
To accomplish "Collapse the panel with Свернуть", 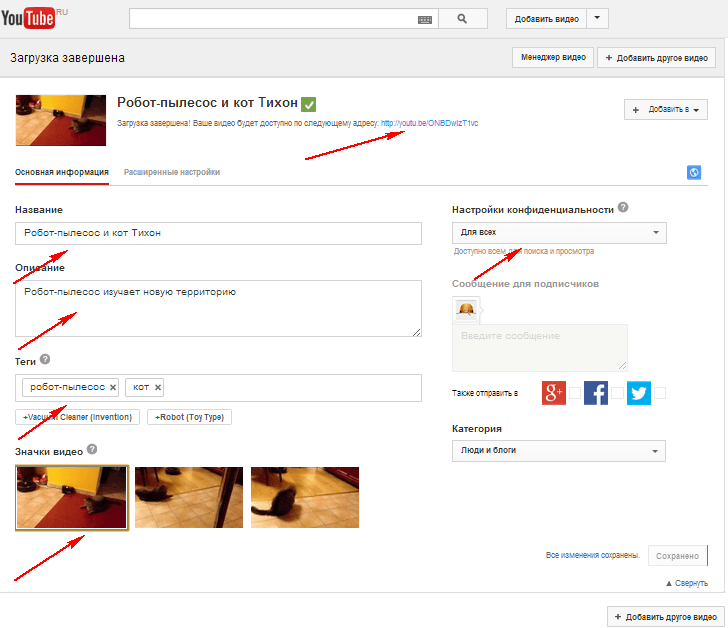I will point(687,583).
